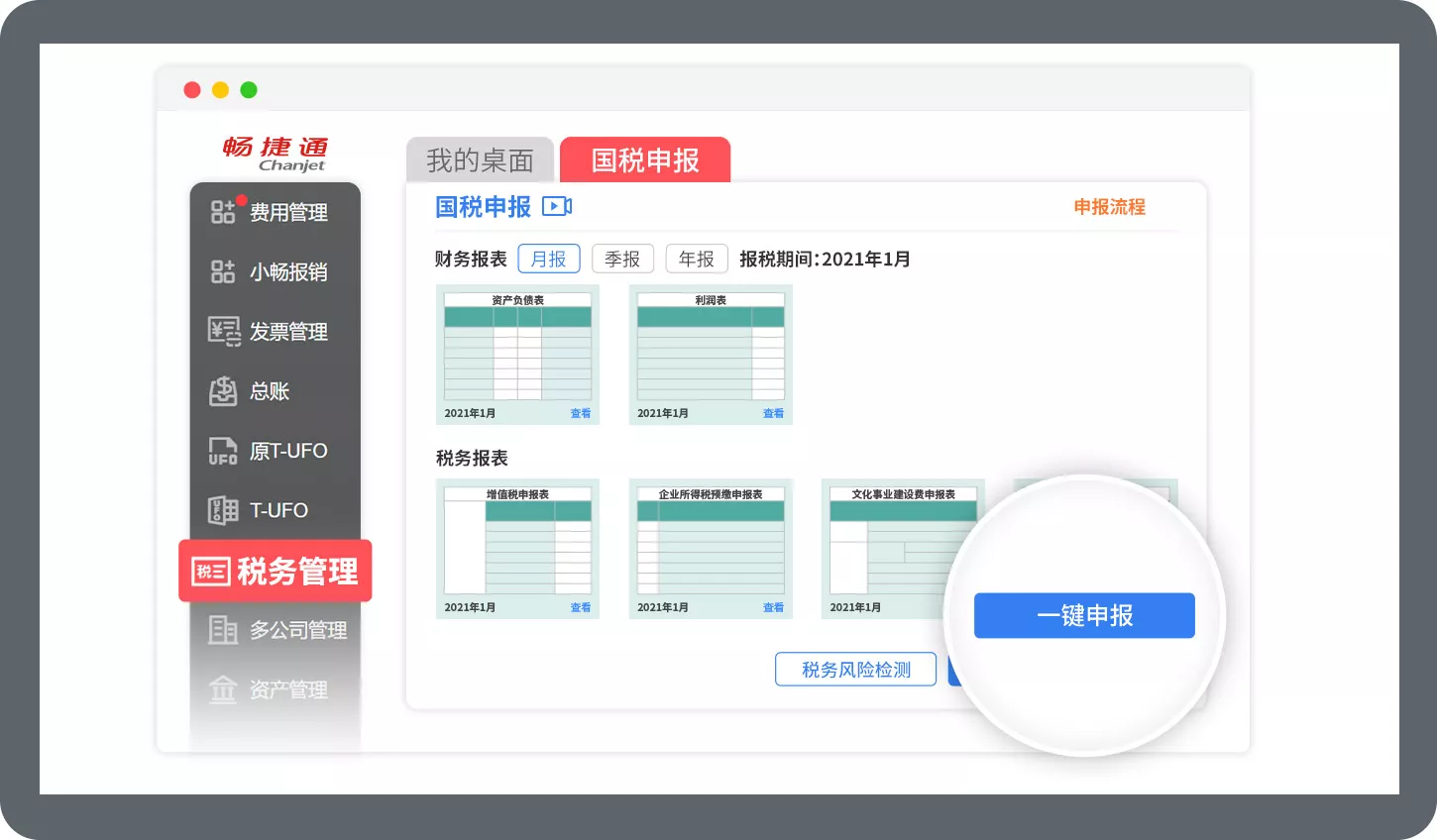The width and height of the screenshot is (1437, 840).
Task: Click the 总账 ledger icon
Action: coord(268,391)
